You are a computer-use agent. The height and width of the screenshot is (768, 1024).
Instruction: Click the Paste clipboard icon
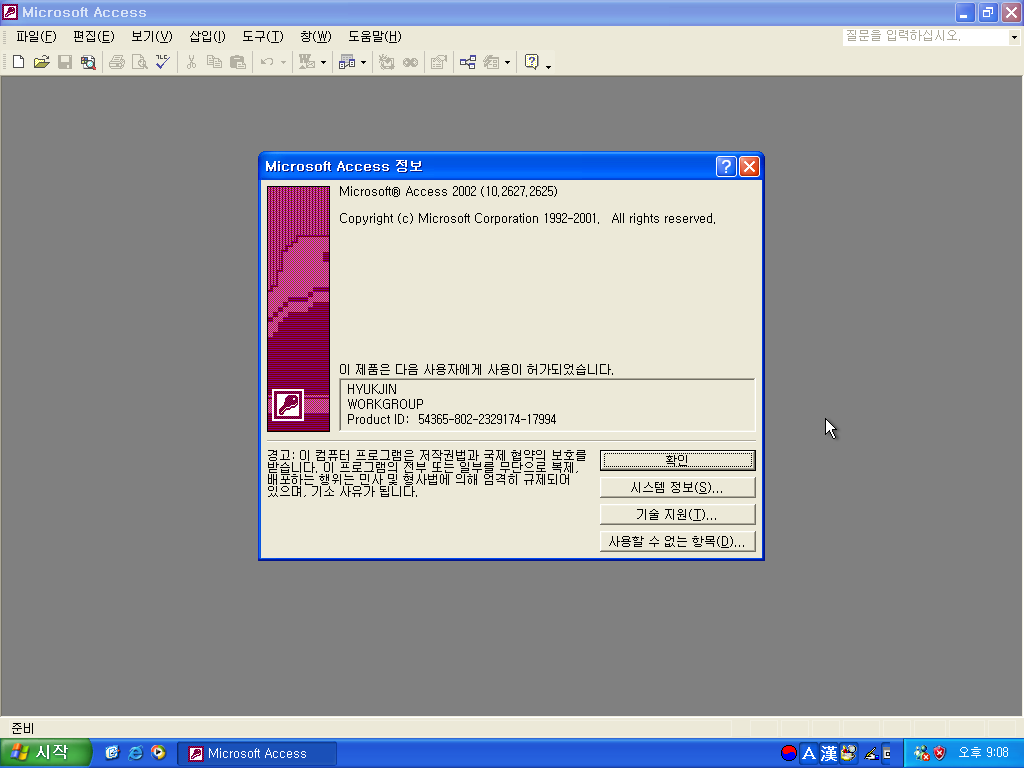[238, 62]
